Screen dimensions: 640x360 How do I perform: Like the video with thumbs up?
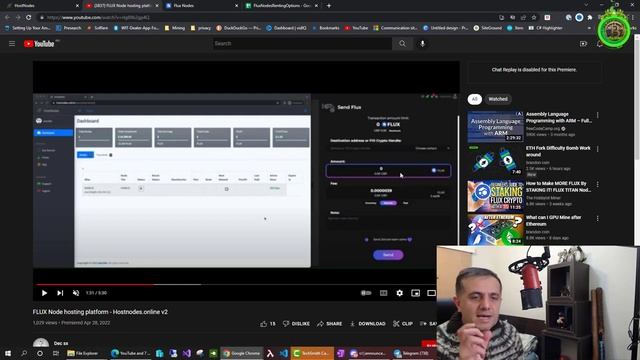click(268, 324)
